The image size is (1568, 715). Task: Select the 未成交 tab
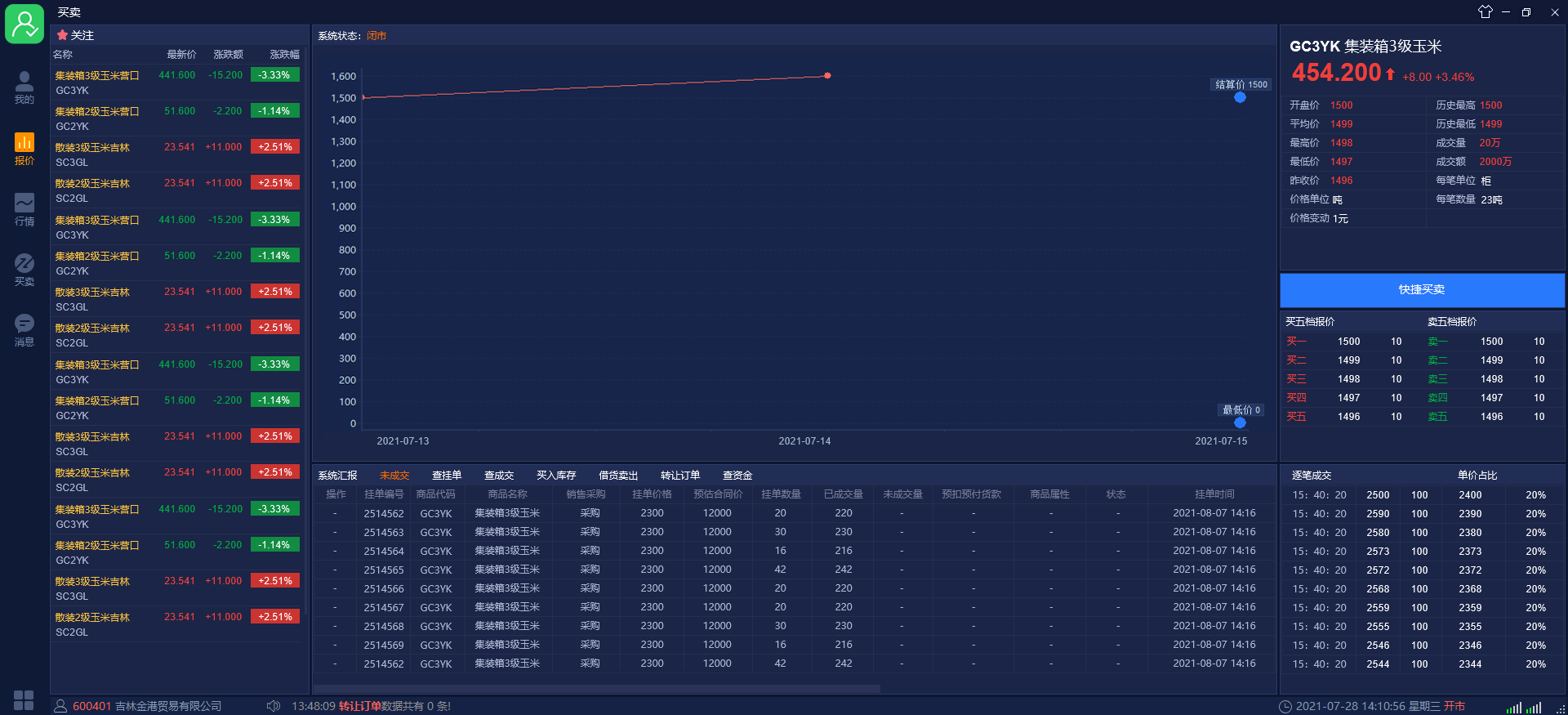coord(394,476)
